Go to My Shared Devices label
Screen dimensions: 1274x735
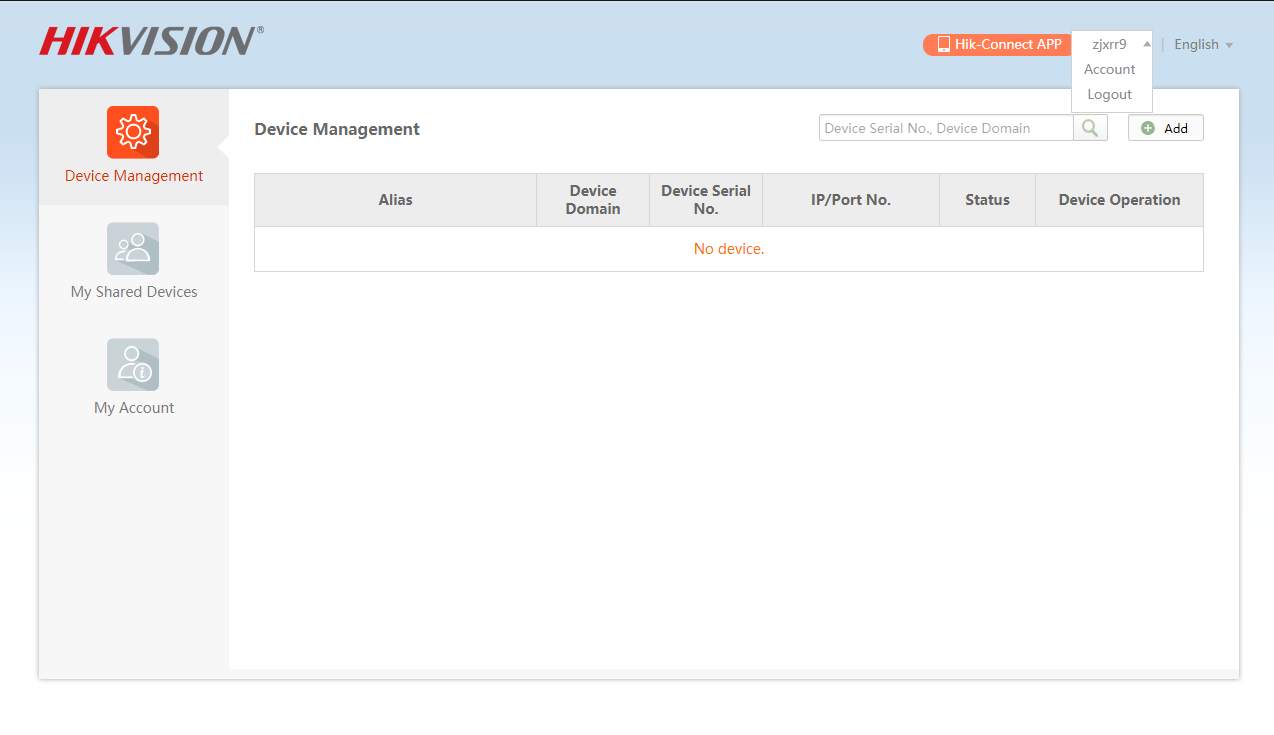(134, 292)
